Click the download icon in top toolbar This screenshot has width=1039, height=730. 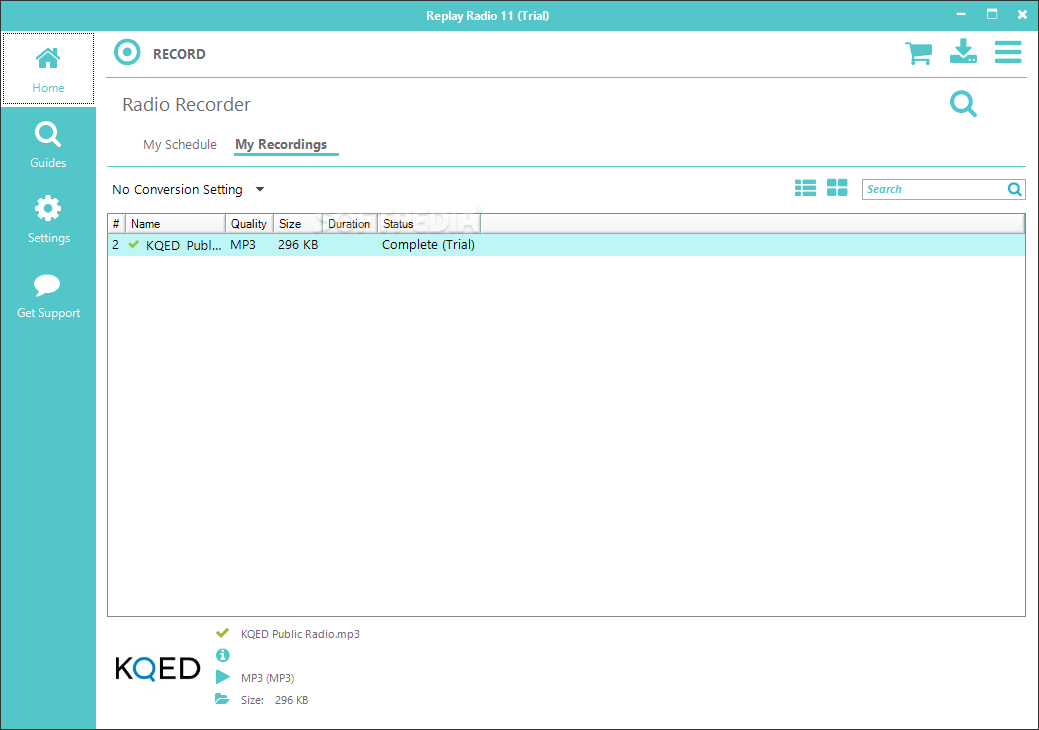[x=963, y=52]
